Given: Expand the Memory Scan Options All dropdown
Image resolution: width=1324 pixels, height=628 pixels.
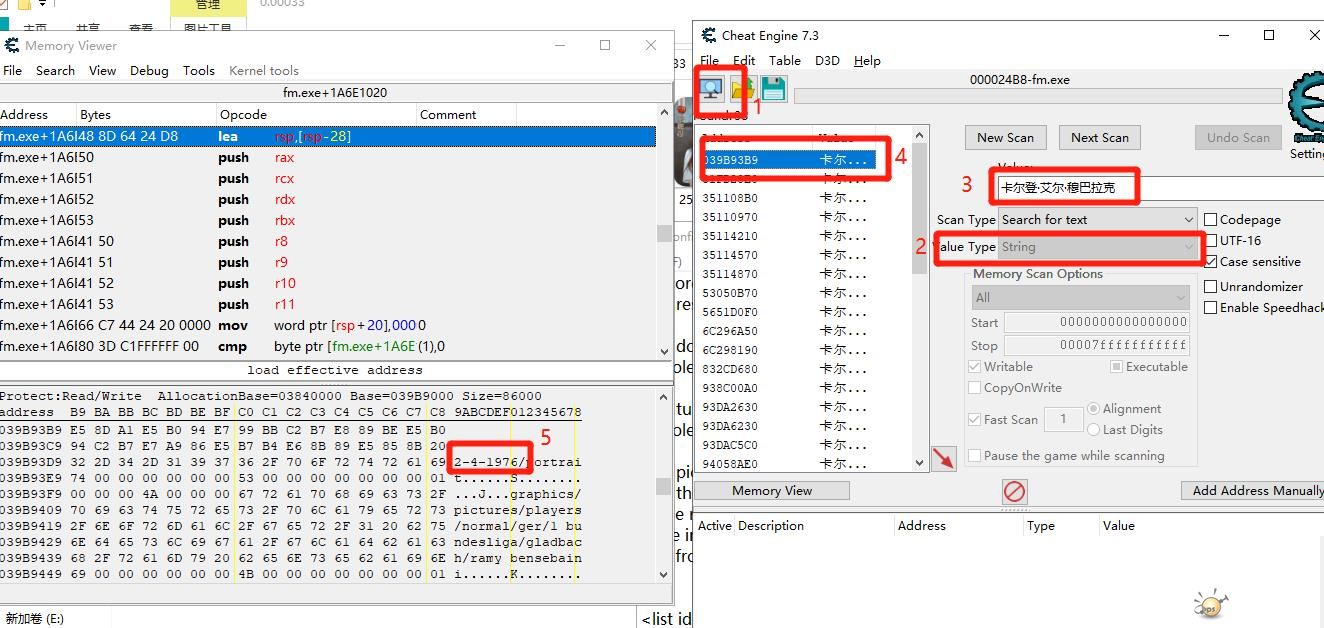Looking at the screenshot, I should point(1080,297).
